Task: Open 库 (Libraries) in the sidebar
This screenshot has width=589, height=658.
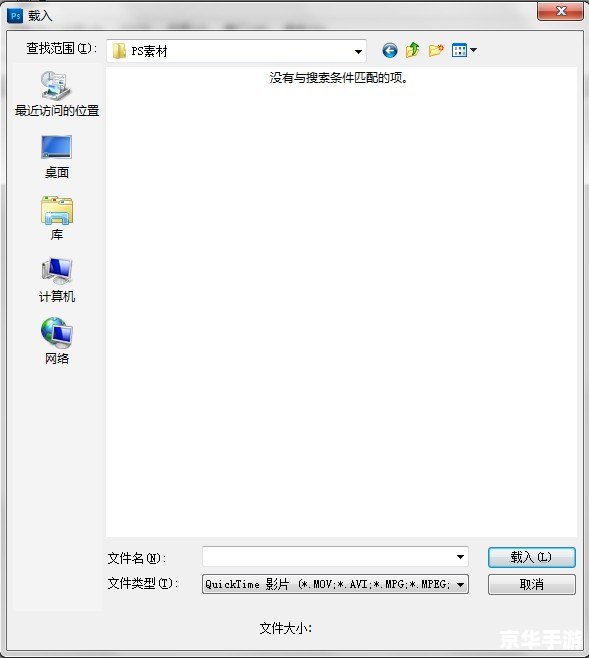Action: 57,218
